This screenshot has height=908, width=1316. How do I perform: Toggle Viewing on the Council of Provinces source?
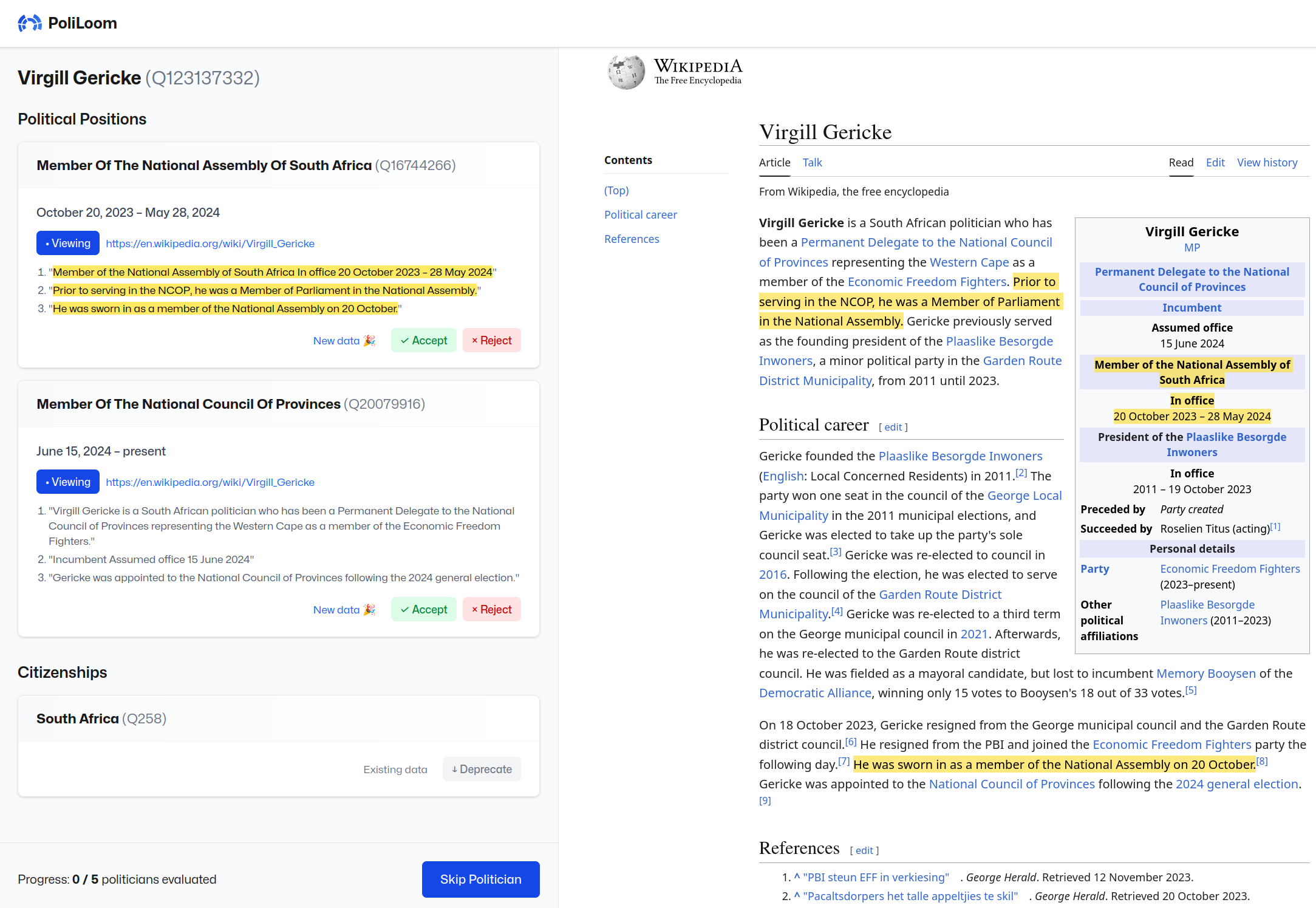pyautogui.click(x=67, y=481)
